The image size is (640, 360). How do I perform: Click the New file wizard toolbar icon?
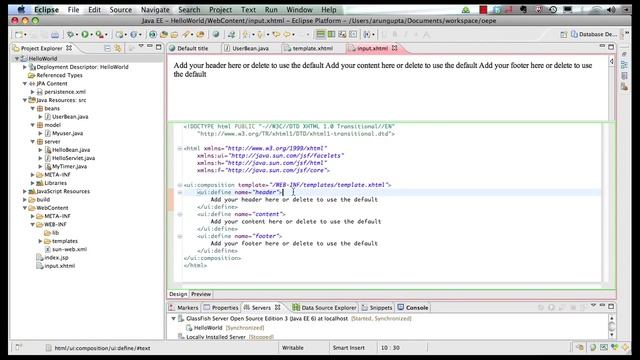pos(19,35)
